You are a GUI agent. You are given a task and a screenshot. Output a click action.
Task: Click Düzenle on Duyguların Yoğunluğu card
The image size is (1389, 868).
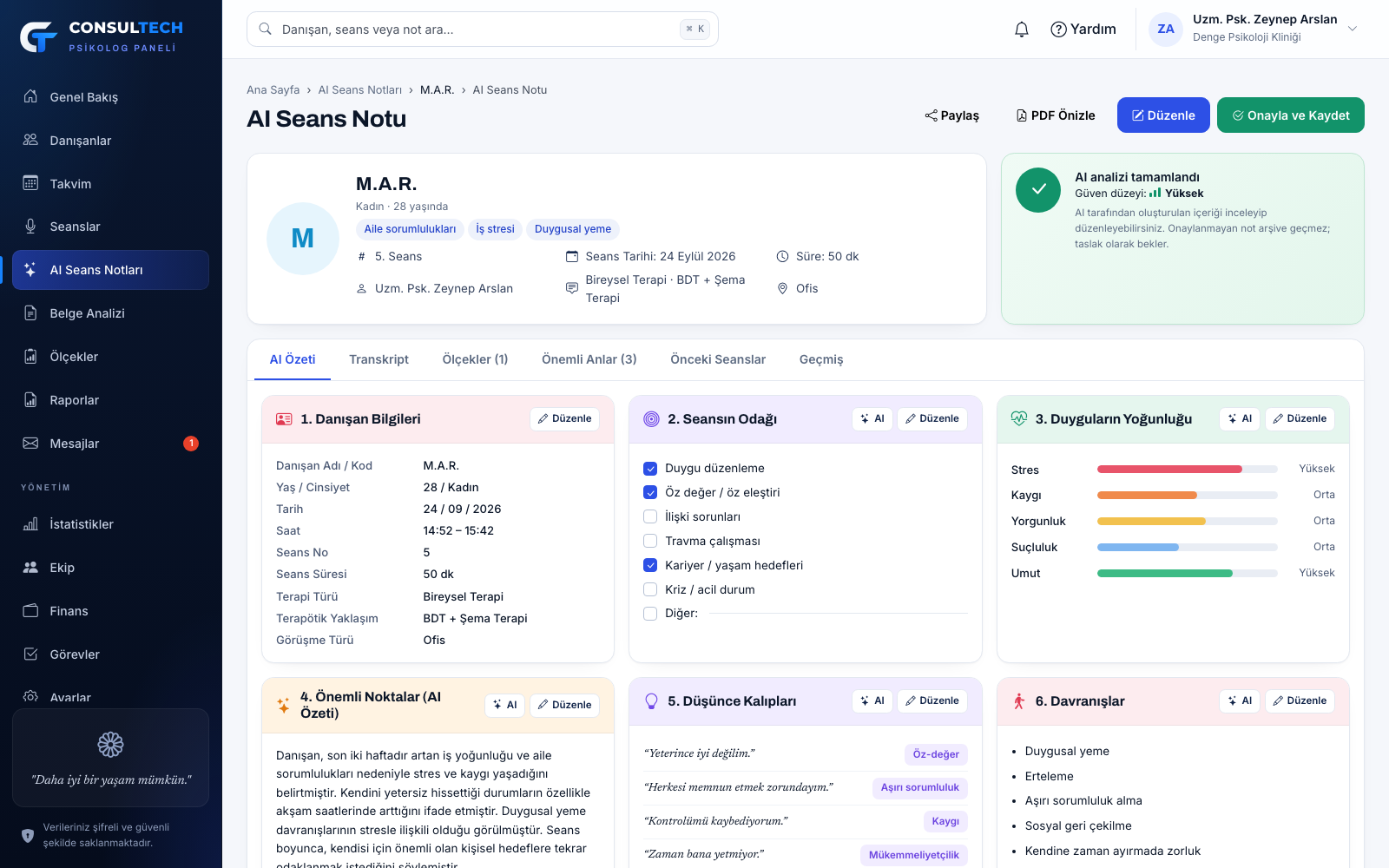1300,418
